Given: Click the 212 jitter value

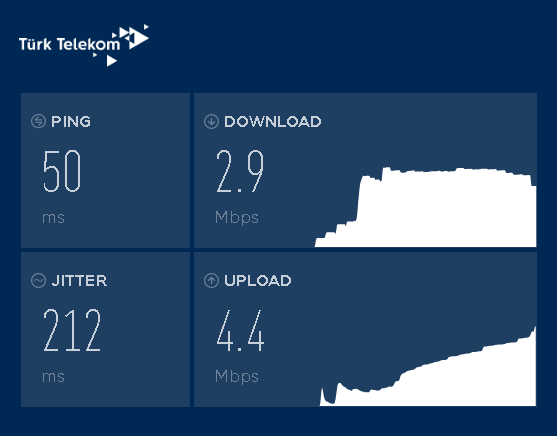Looking at the screenshot, I should (x=72, y=330).
